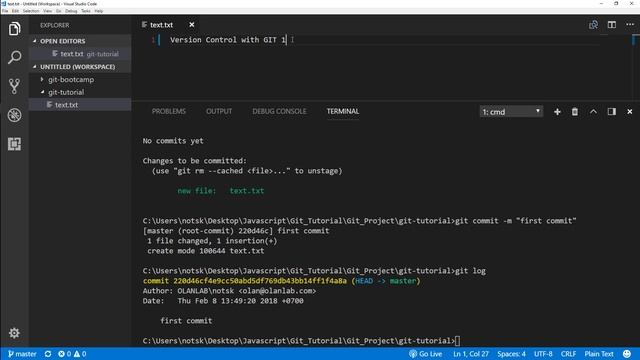Click the editor line containing Version Control with GIT
The height and width of the screenshot is (360, 640).
[x=228, y=40]
